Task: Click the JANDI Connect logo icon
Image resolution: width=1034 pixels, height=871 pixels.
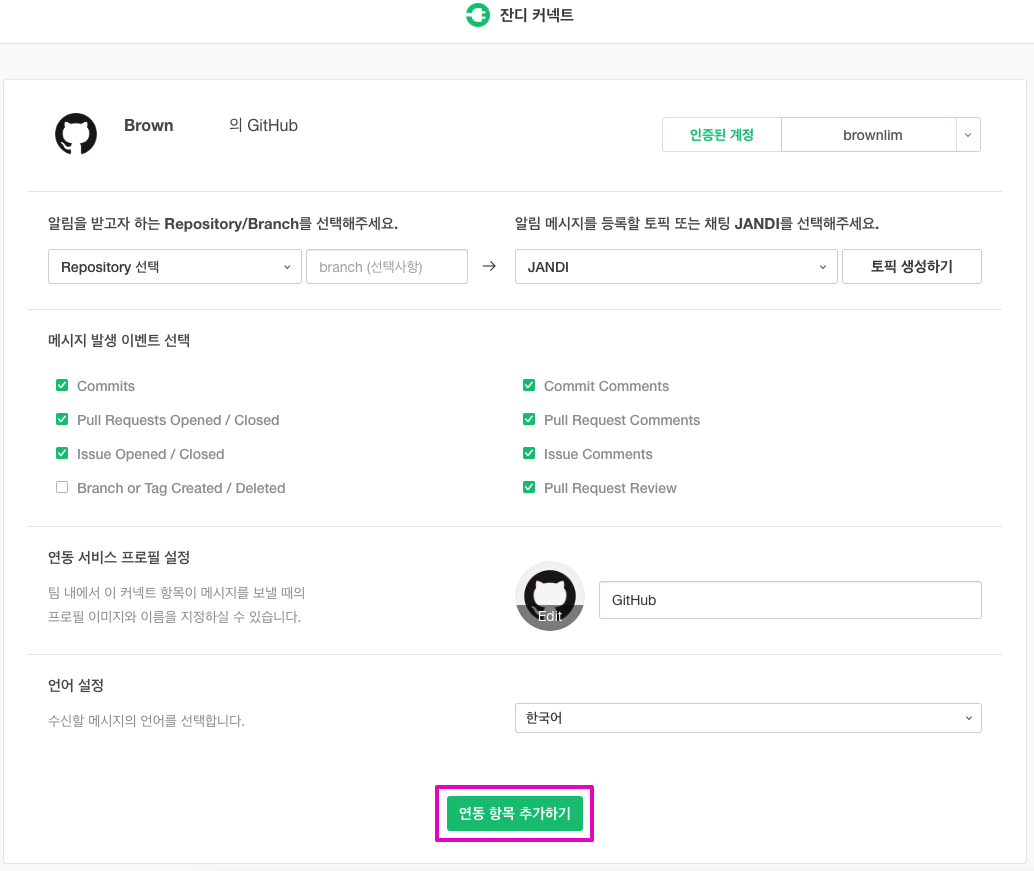Action: (x=477, y=16)
